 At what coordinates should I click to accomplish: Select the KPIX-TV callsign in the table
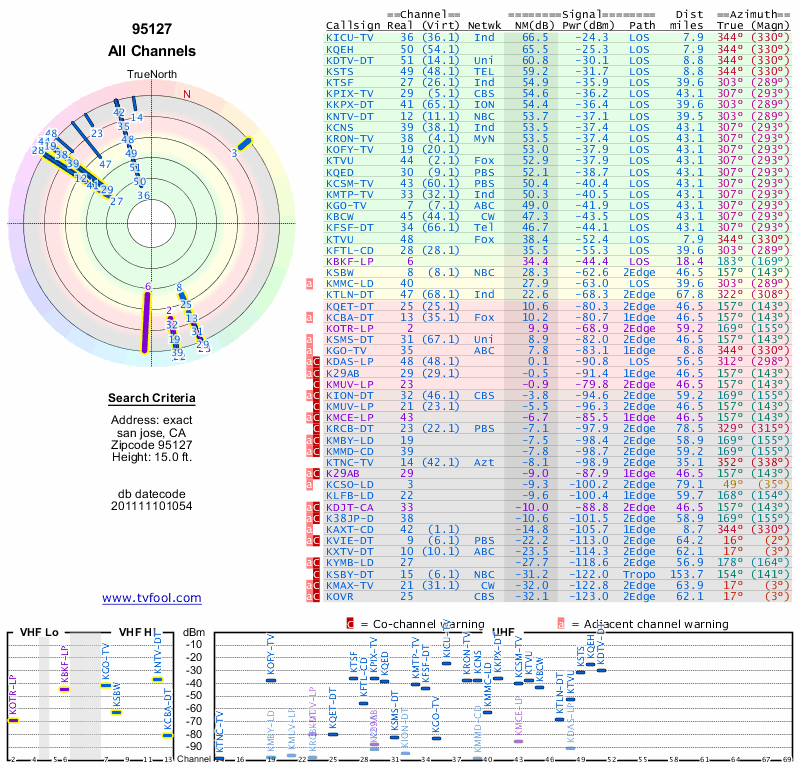coord(349,94)
